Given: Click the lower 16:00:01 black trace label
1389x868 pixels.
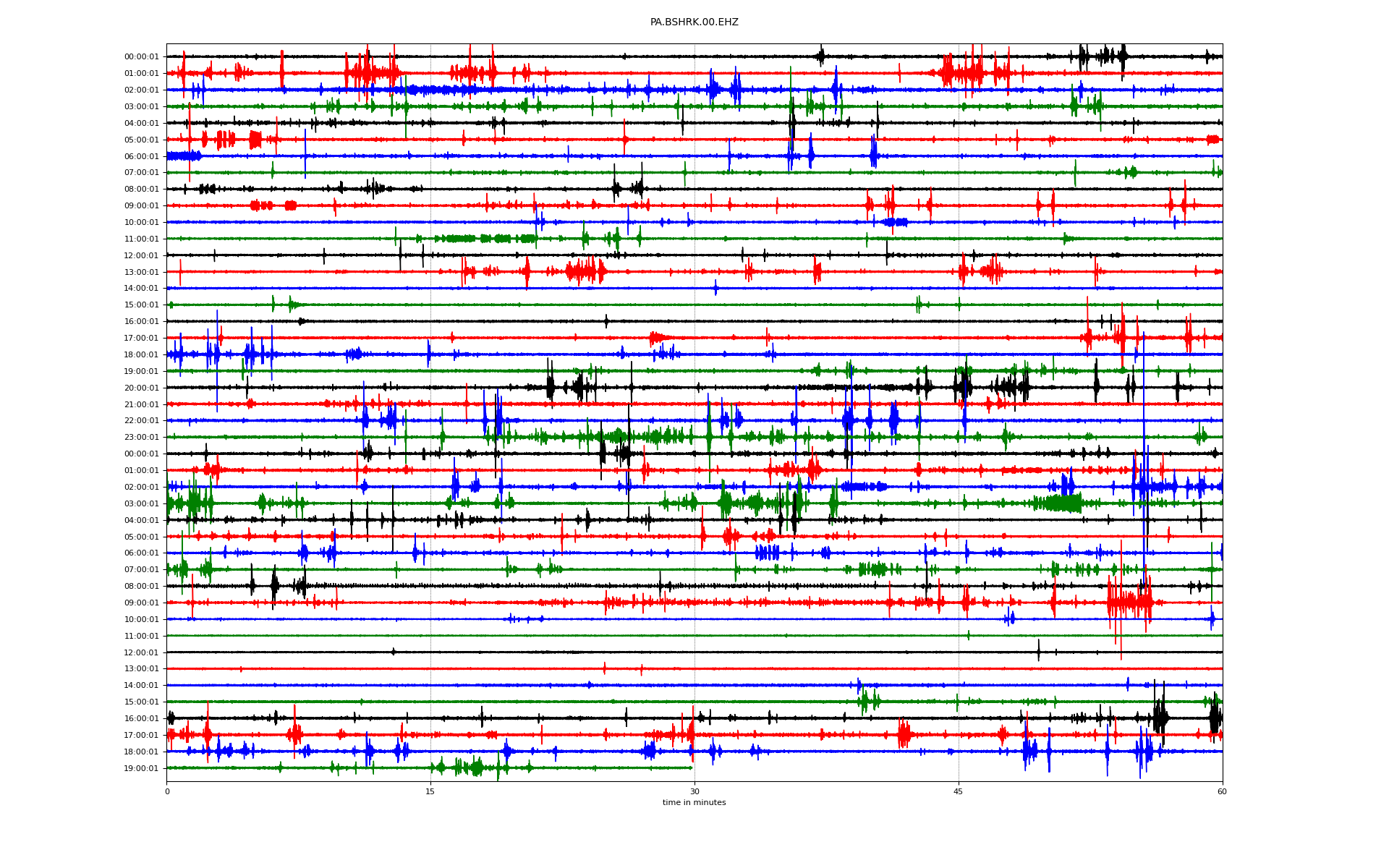Looking at the screenshot, I should [141, 718].
